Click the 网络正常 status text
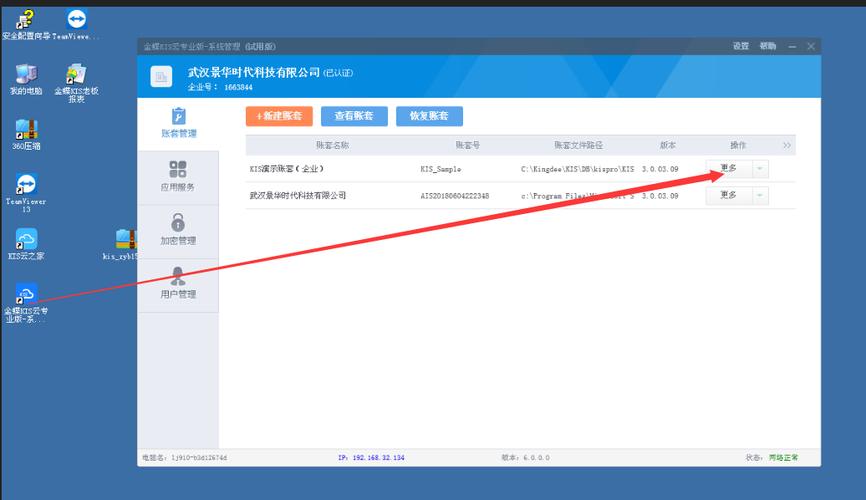The height and width of the screenshot is (500, 866). (783, 457)
